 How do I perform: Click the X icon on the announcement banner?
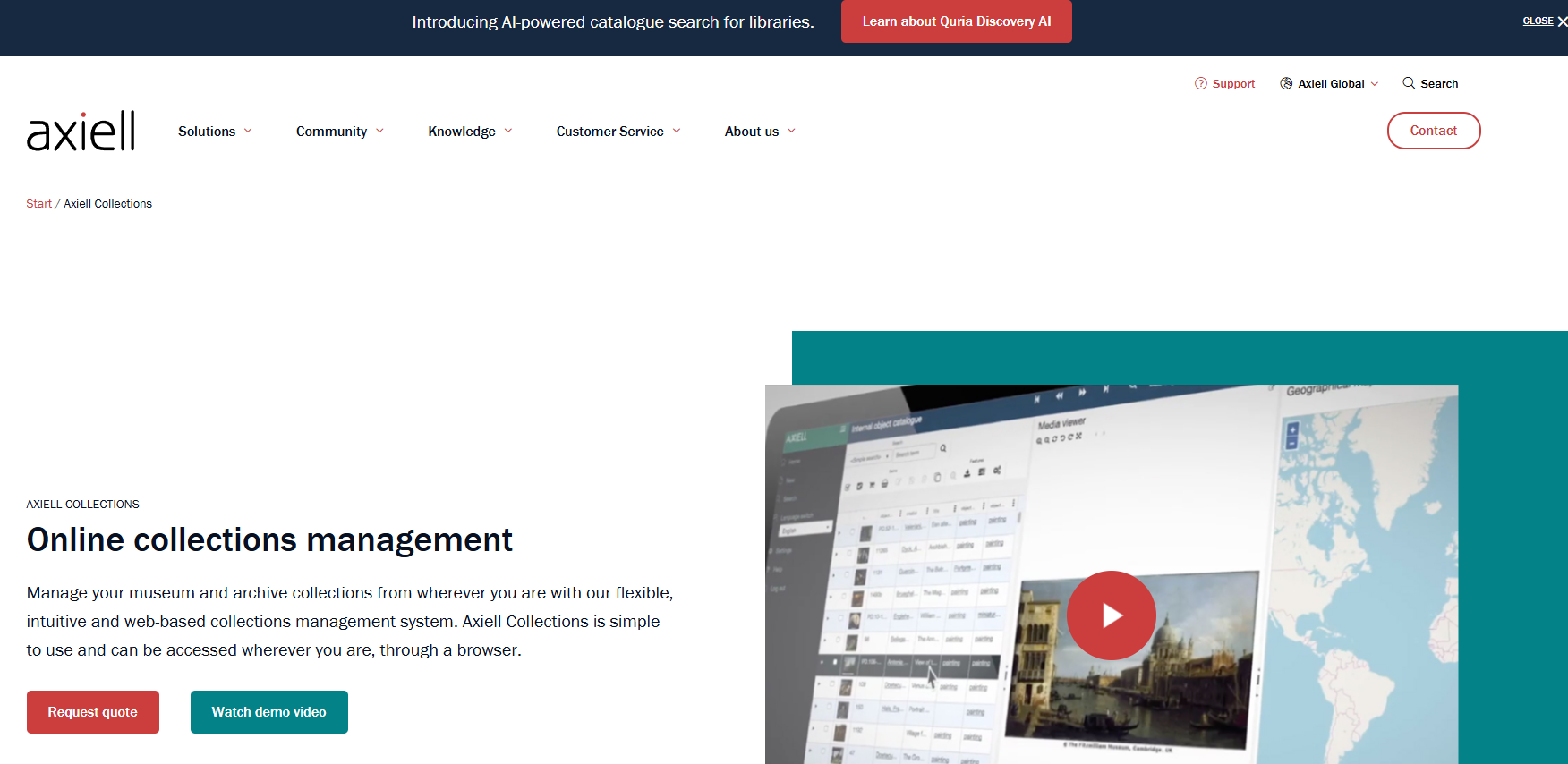point(1563,21)
